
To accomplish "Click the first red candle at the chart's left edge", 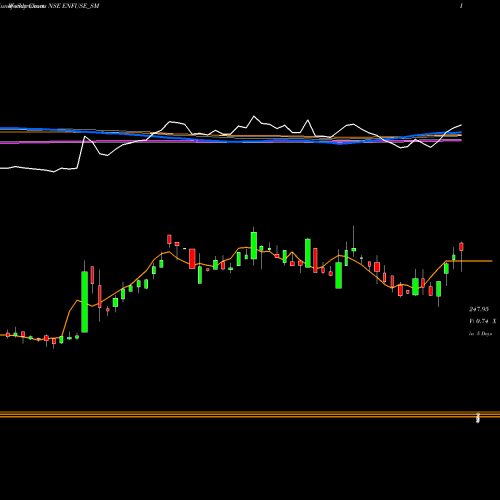I will (8, 335).
